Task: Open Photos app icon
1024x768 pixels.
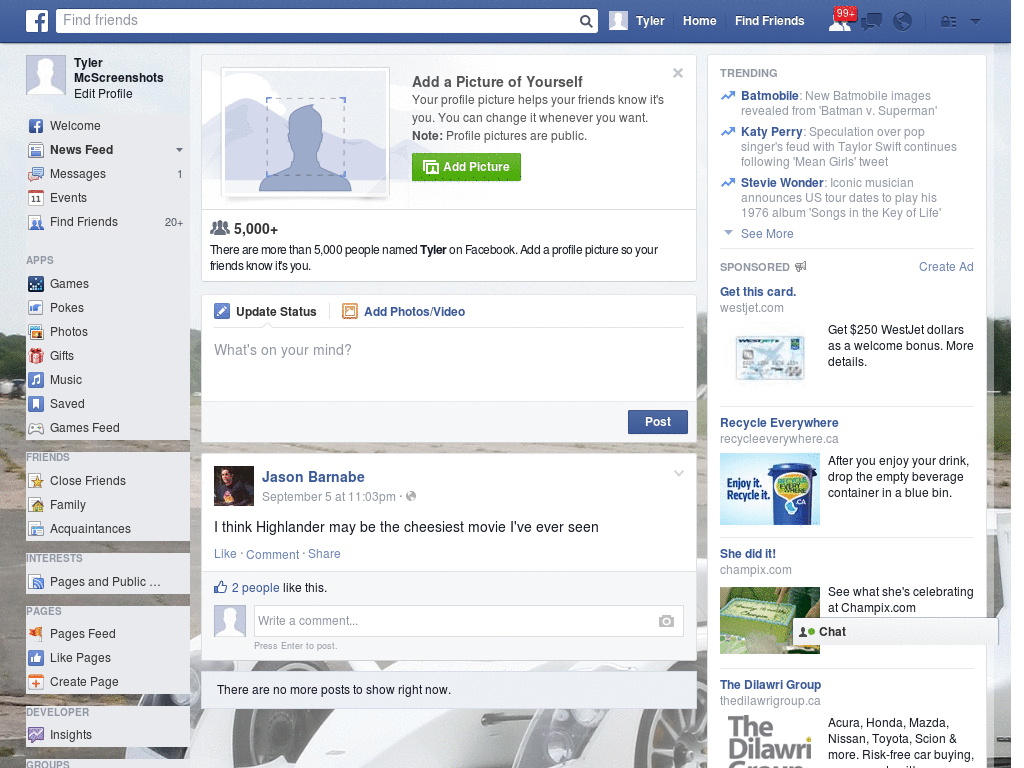Action: (x=36, y=332)
